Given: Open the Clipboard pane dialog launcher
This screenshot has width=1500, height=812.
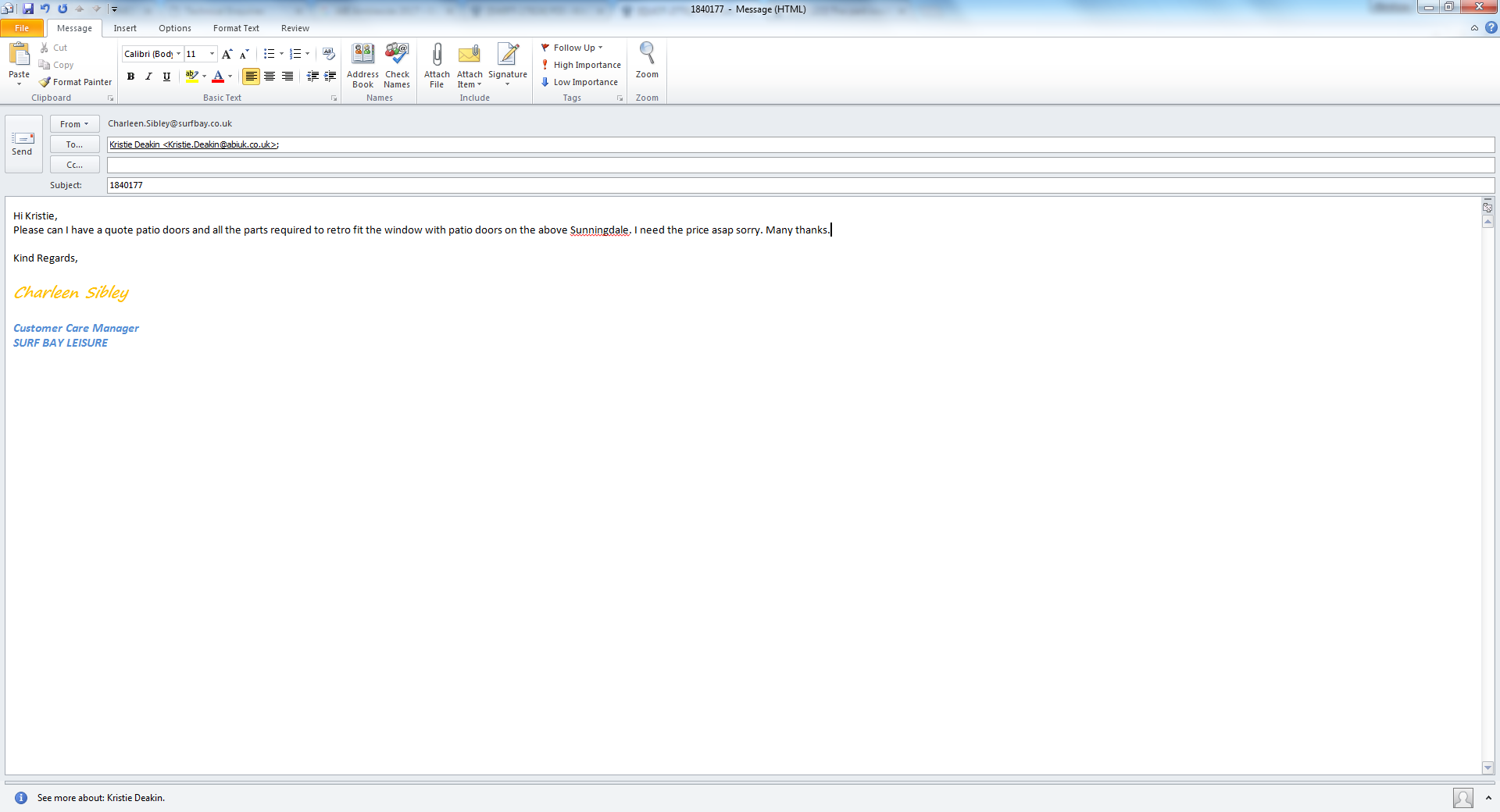Looking at the screenshot, I should click(110, 98).
